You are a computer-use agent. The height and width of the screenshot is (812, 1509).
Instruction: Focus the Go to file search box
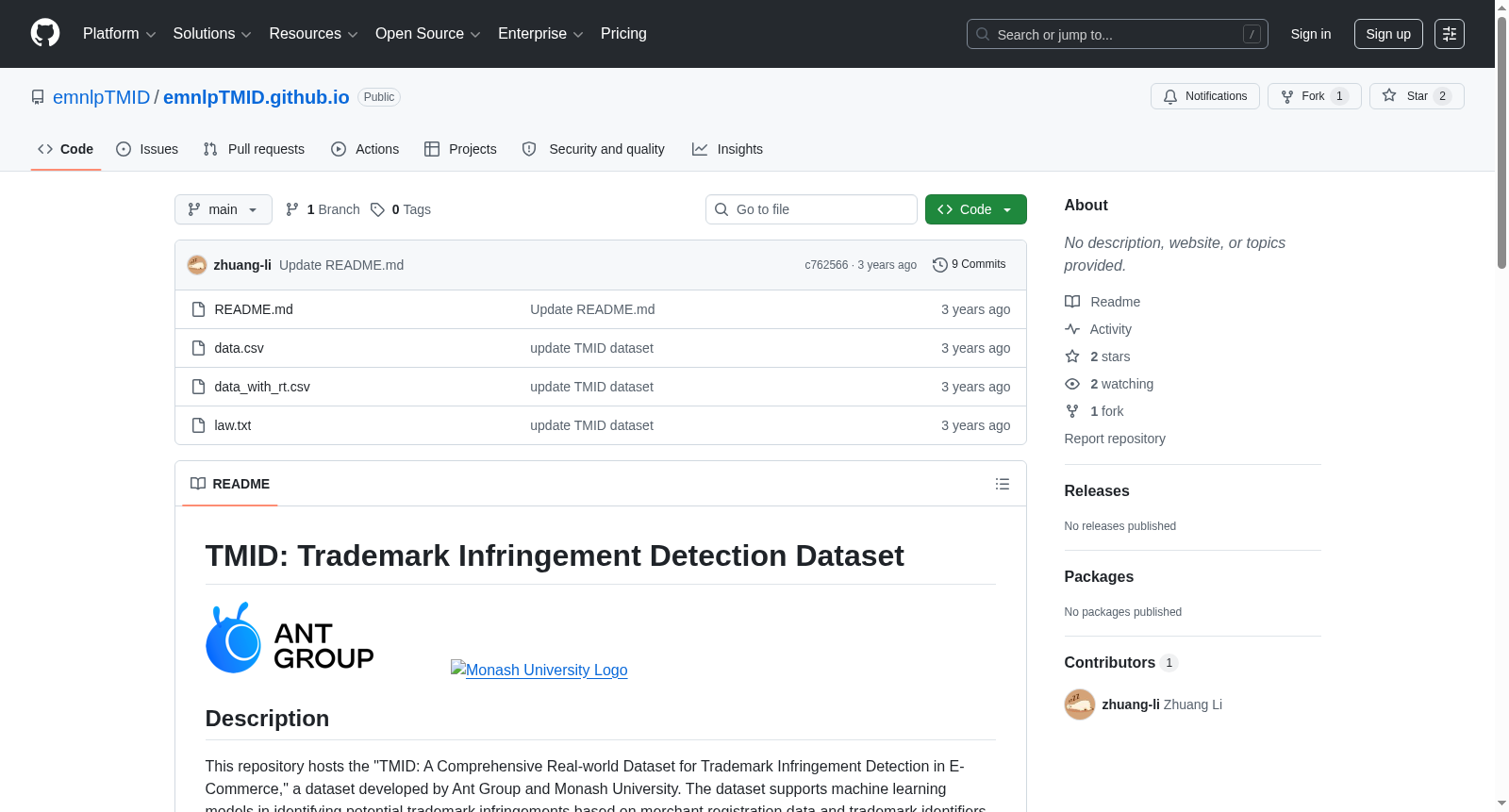pyautogui.click(x=811, y=209)
